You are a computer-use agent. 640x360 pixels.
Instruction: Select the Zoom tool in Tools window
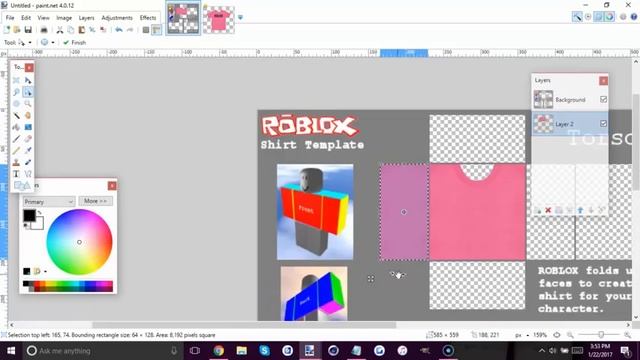[28, 104]
